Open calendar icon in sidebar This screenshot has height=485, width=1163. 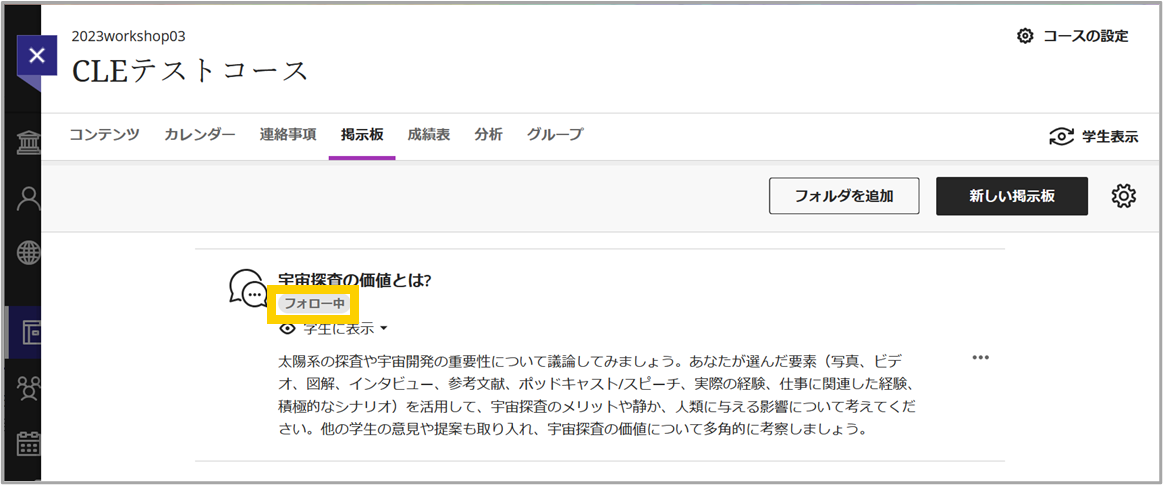(28, 443)
